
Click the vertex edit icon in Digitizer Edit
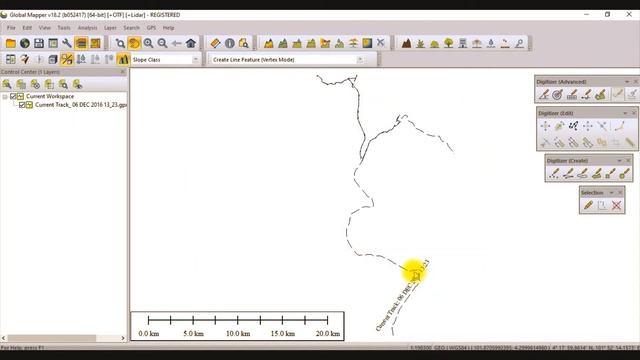coord(573,126)
